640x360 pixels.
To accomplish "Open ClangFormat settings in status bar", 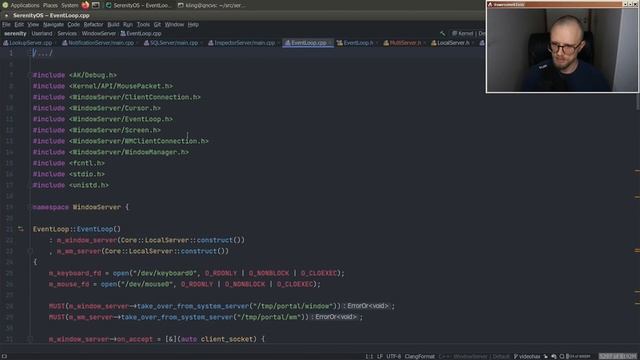I will 419,356.
